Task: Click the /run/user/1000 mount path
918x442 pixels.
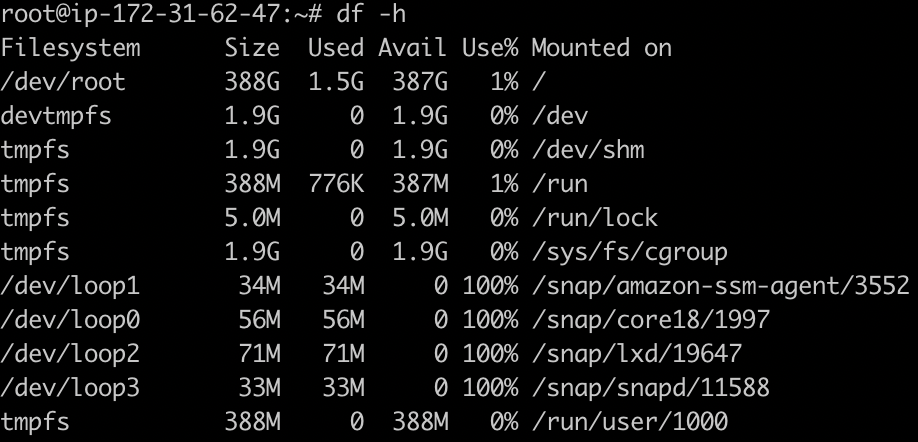Action: 629,422
